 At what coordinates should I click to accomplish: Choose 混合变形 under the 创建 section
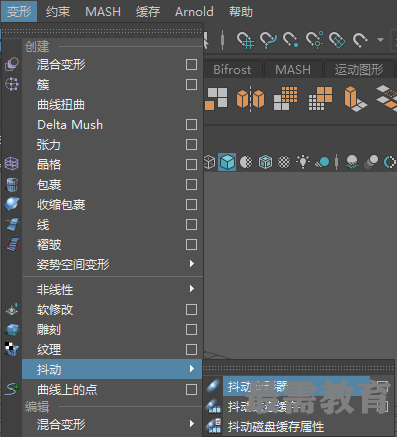[61, 65]
